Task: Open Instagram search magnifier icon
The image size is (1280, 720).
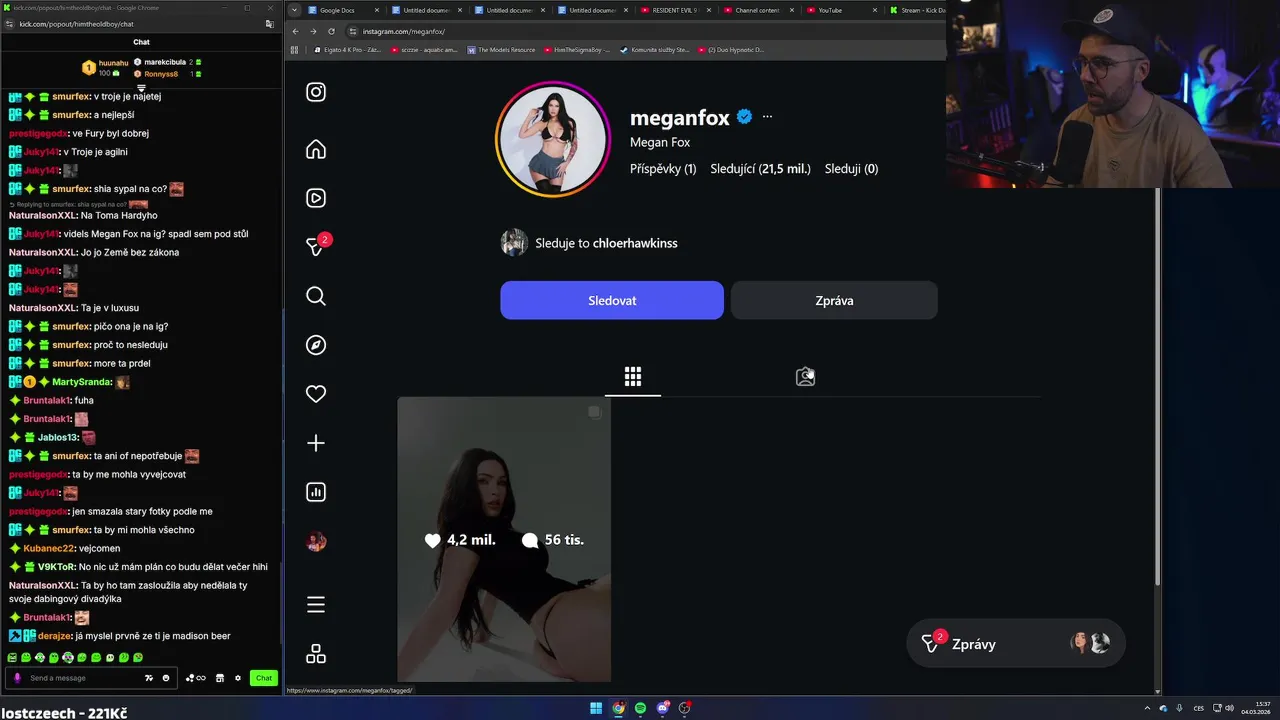Action: tap(316, 296)
